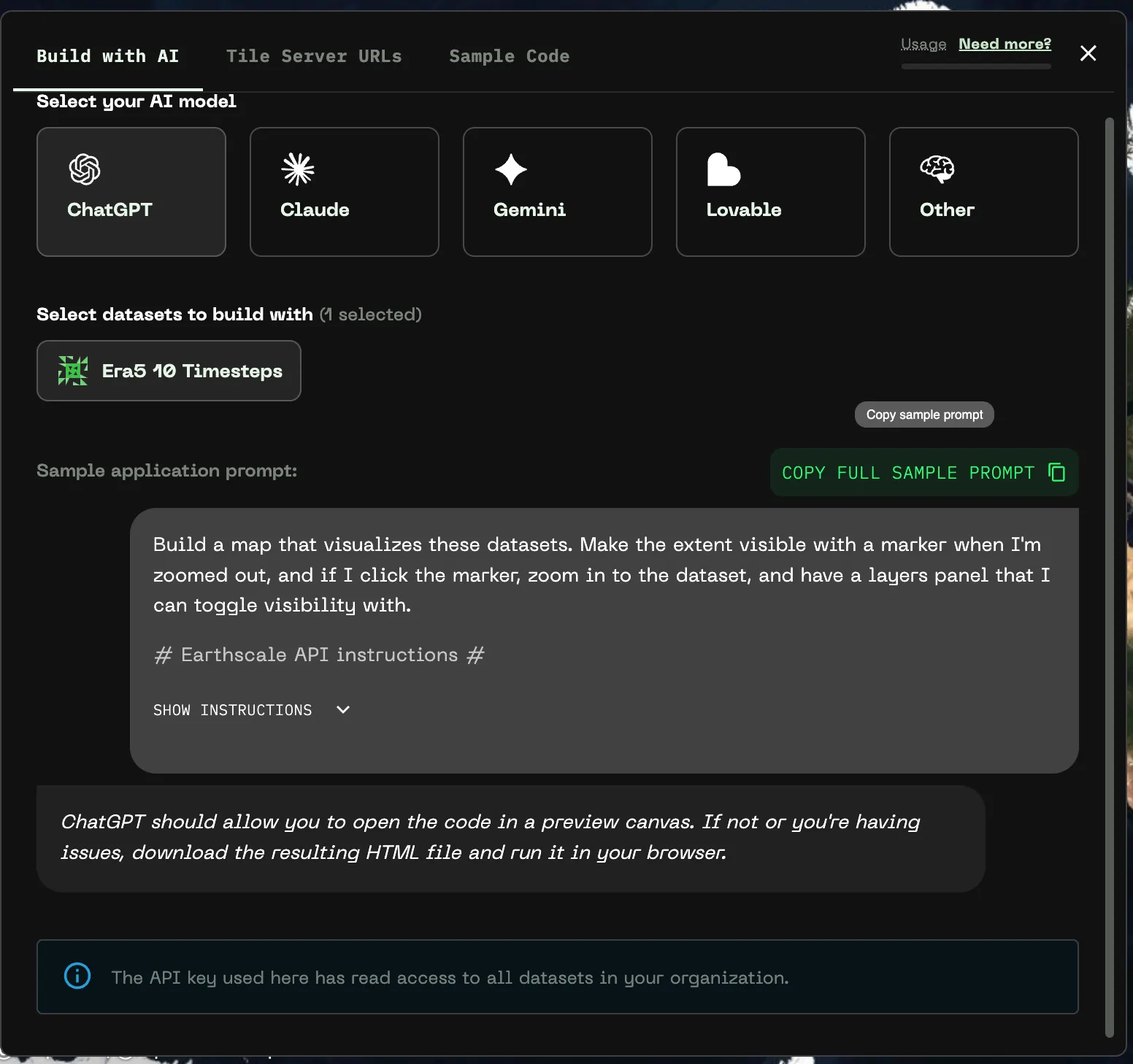The width and height of the screenshot is (1133, 1064).
Task: Select the Claude model card
Action: (344, 192)
